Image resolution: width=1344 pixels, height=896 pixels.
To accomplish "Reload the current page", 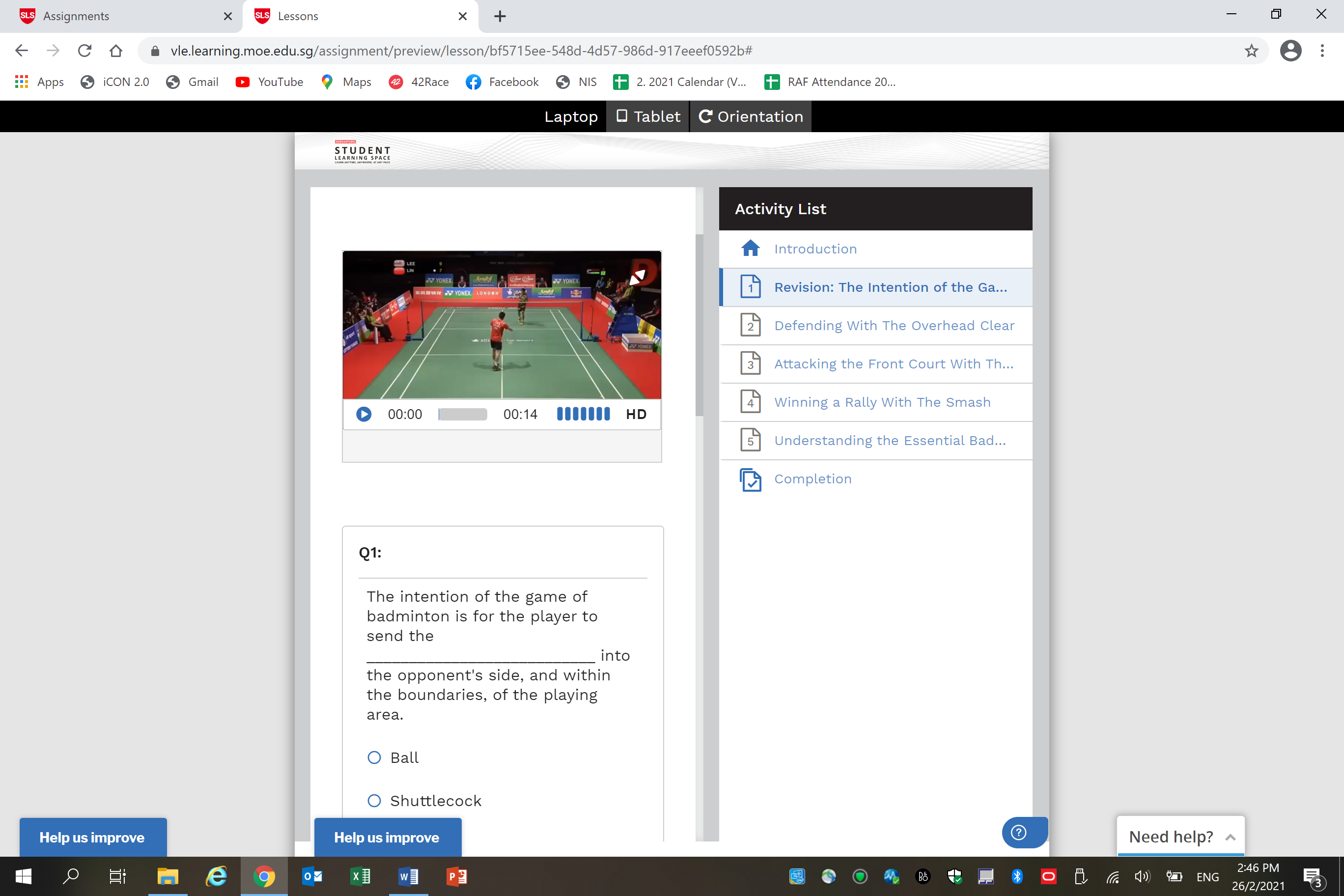I will tap(84, 51).
